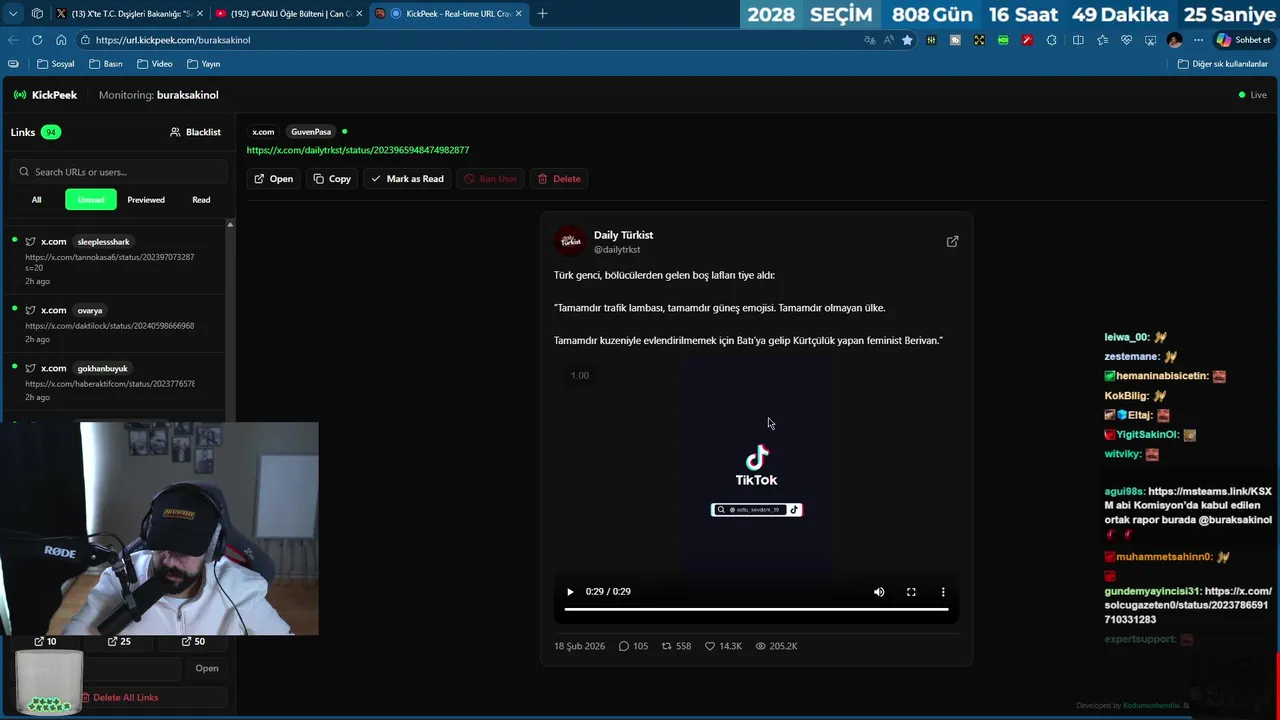Open browser favorites list icon

tap(1102, 40)
